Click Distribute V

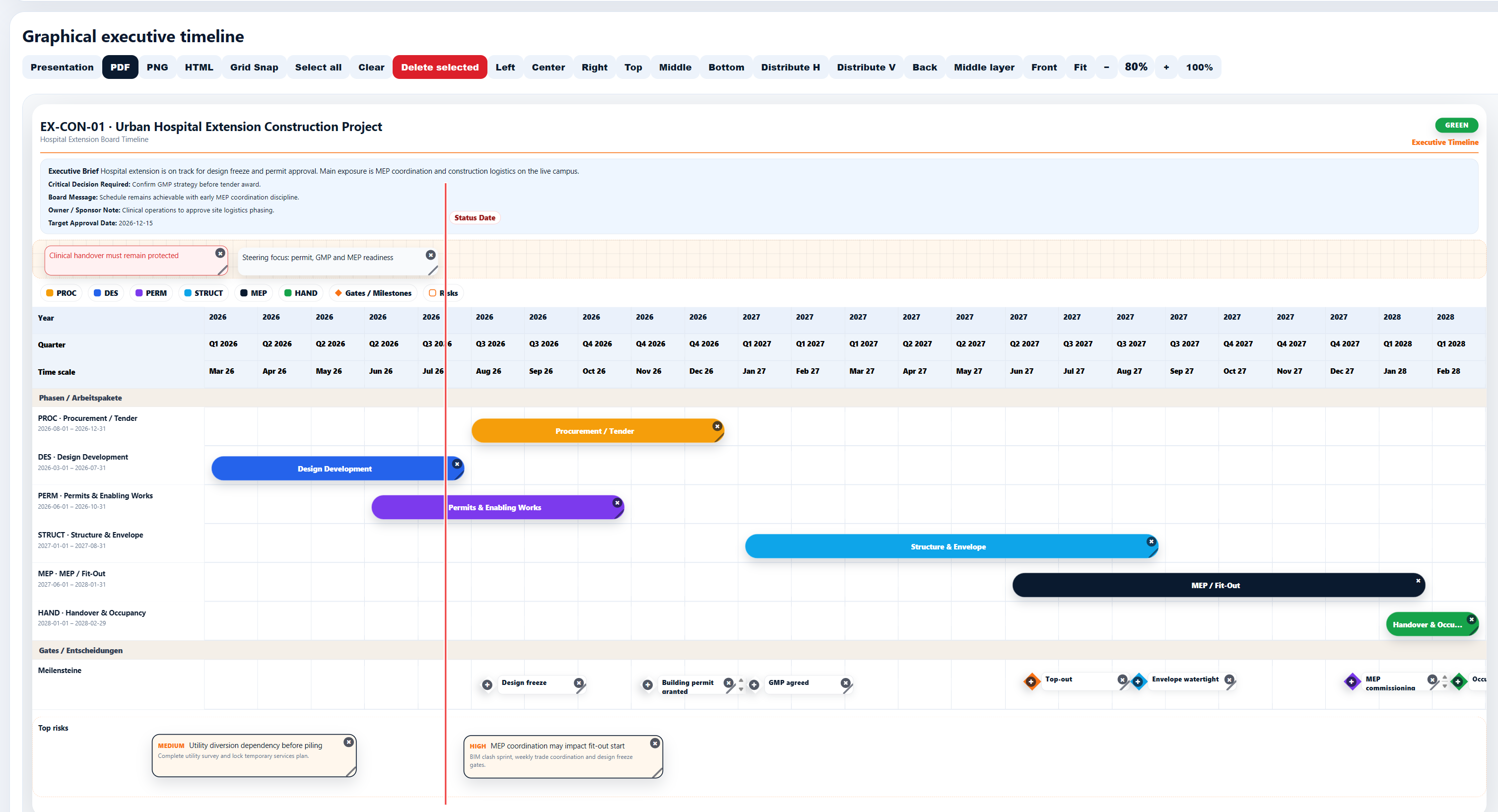click(867, 68)
